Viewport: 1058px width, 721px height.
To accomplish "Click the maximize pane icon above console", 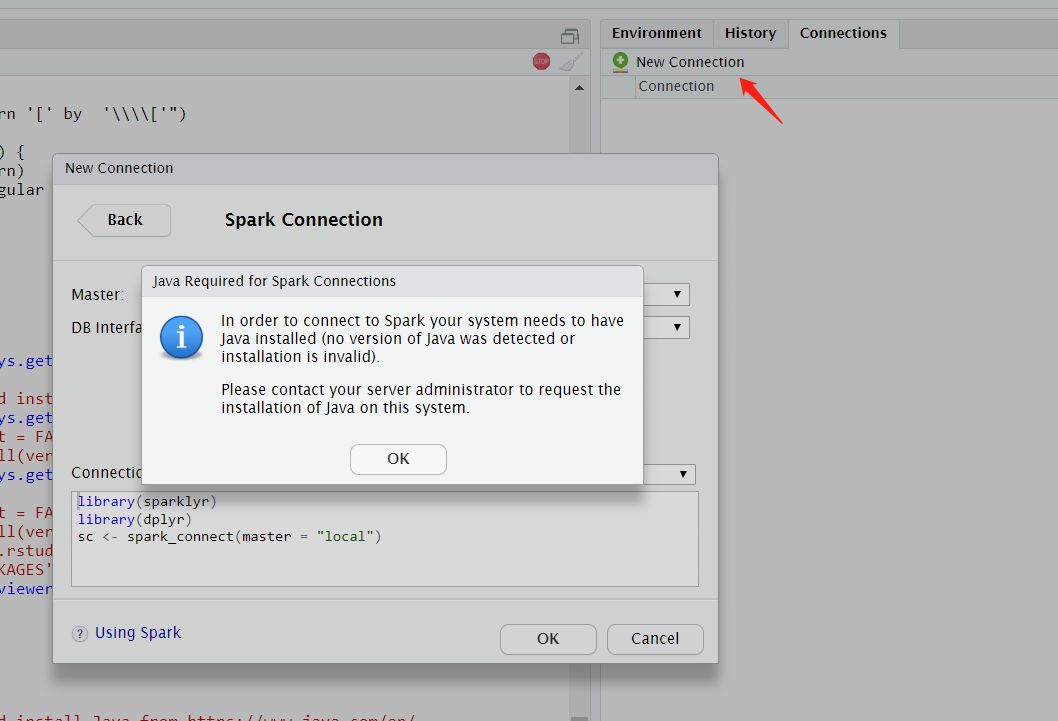I will click(570, 36).
